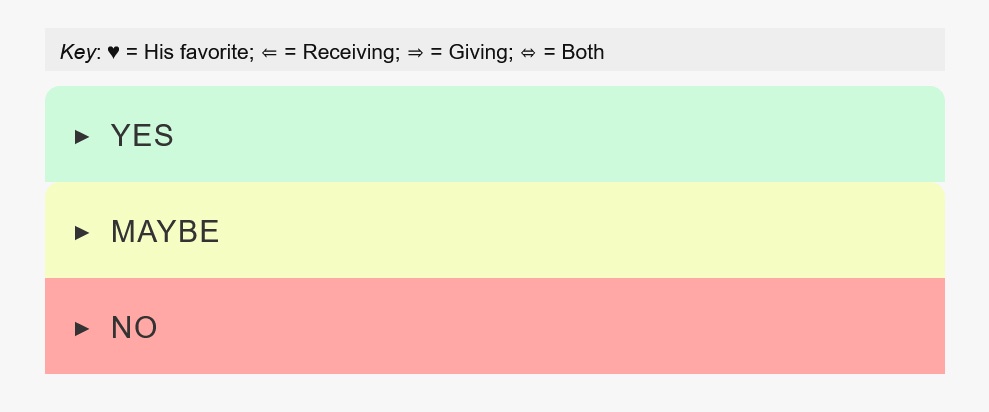
Task: Click the heart favorite symbol in key
Action: point(113,52)
